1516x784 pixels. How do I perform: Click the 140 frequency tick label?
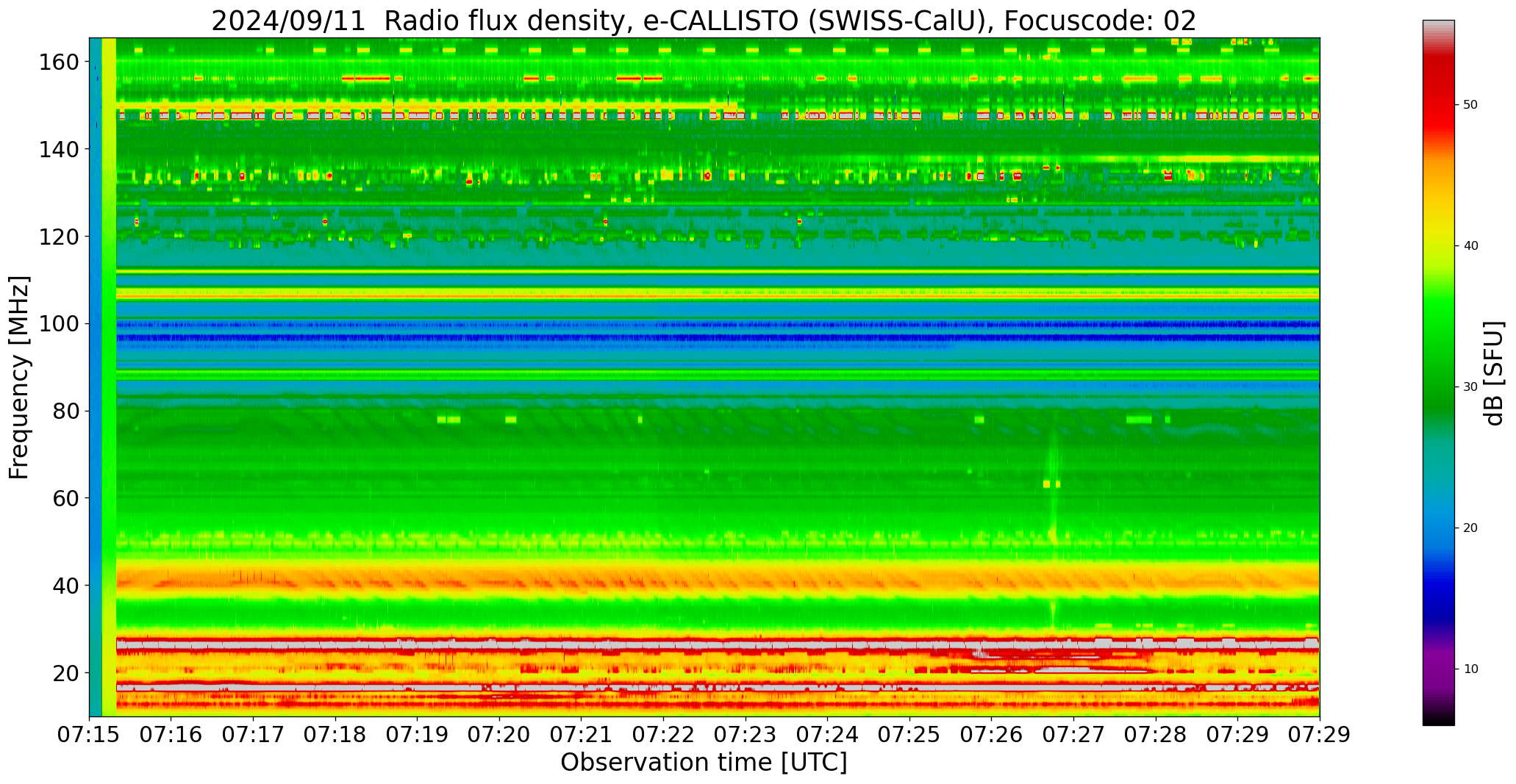point(59,149)
